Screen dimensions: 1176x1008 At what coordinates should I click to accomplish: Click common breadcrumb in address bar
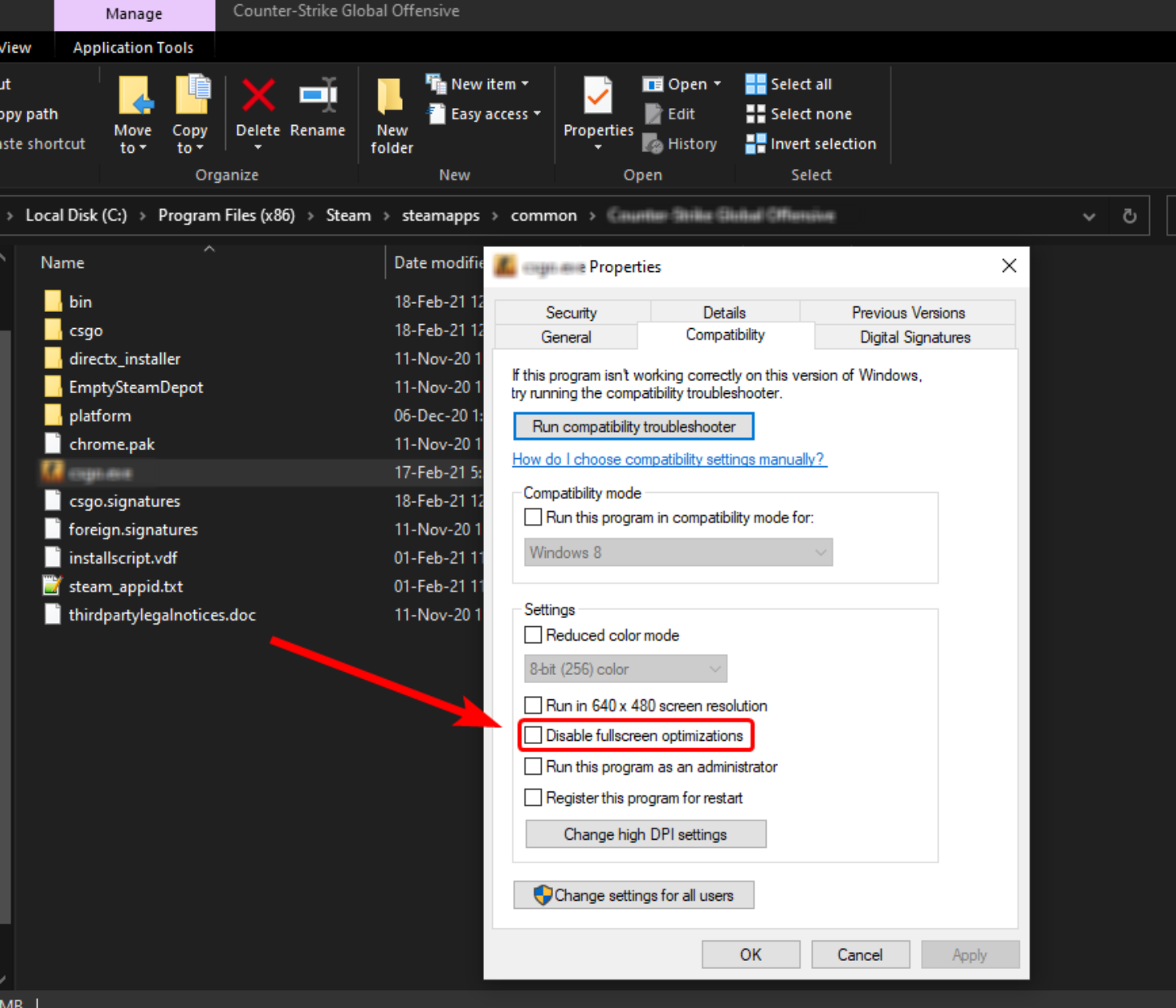tap(543, 215)
